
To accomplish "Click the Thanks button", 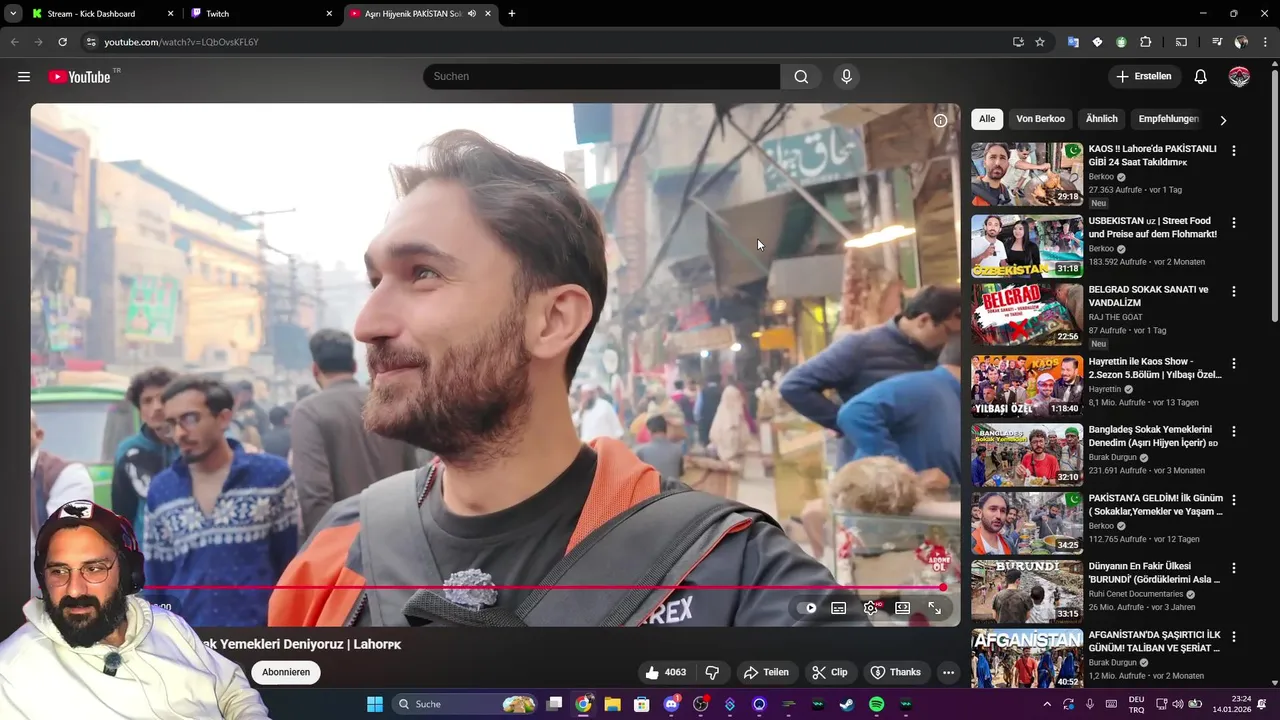I will [x=895, y=672].
